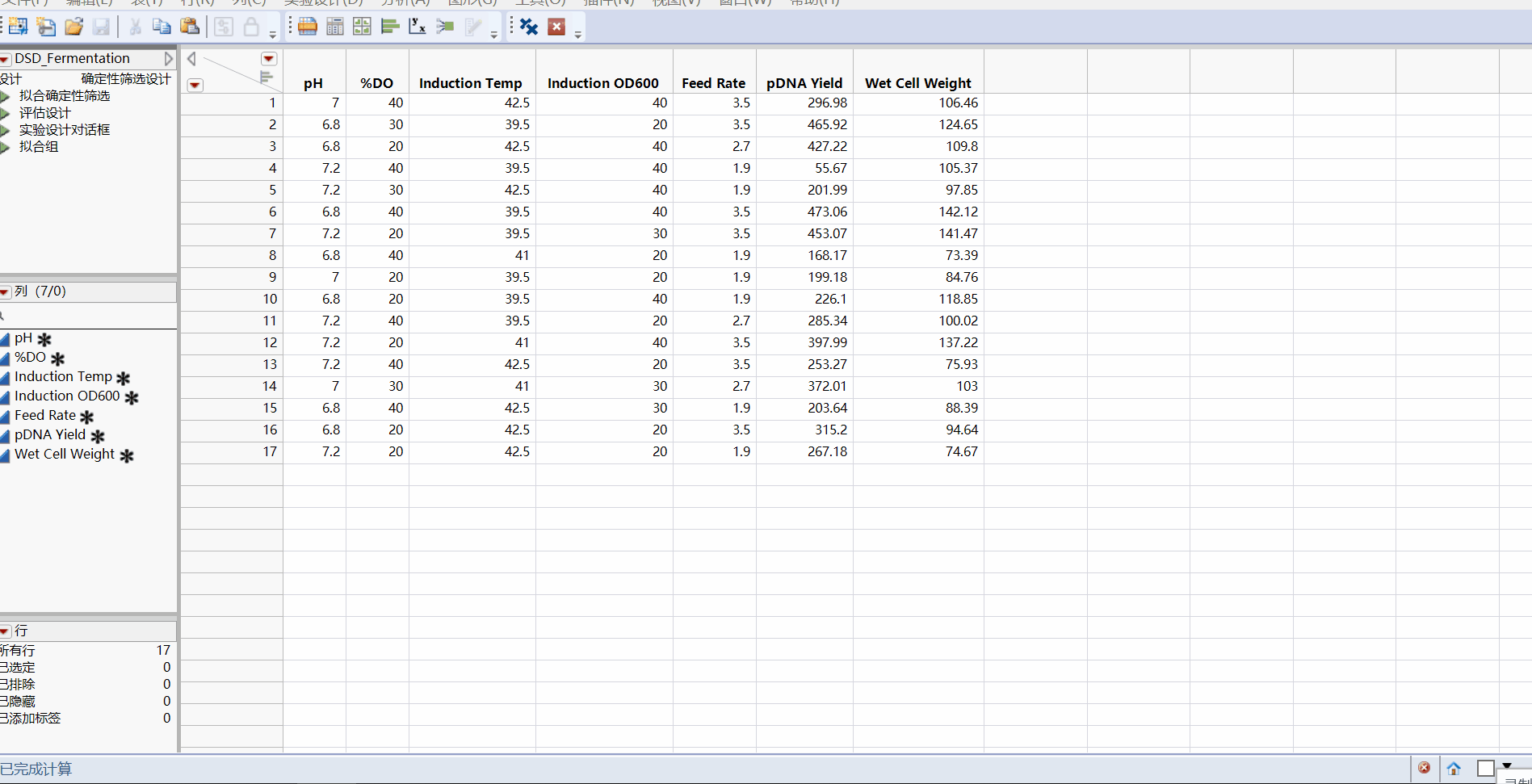Select %DO in the columns list
The width and height of the screenshot is (1532, 784).
30,358
